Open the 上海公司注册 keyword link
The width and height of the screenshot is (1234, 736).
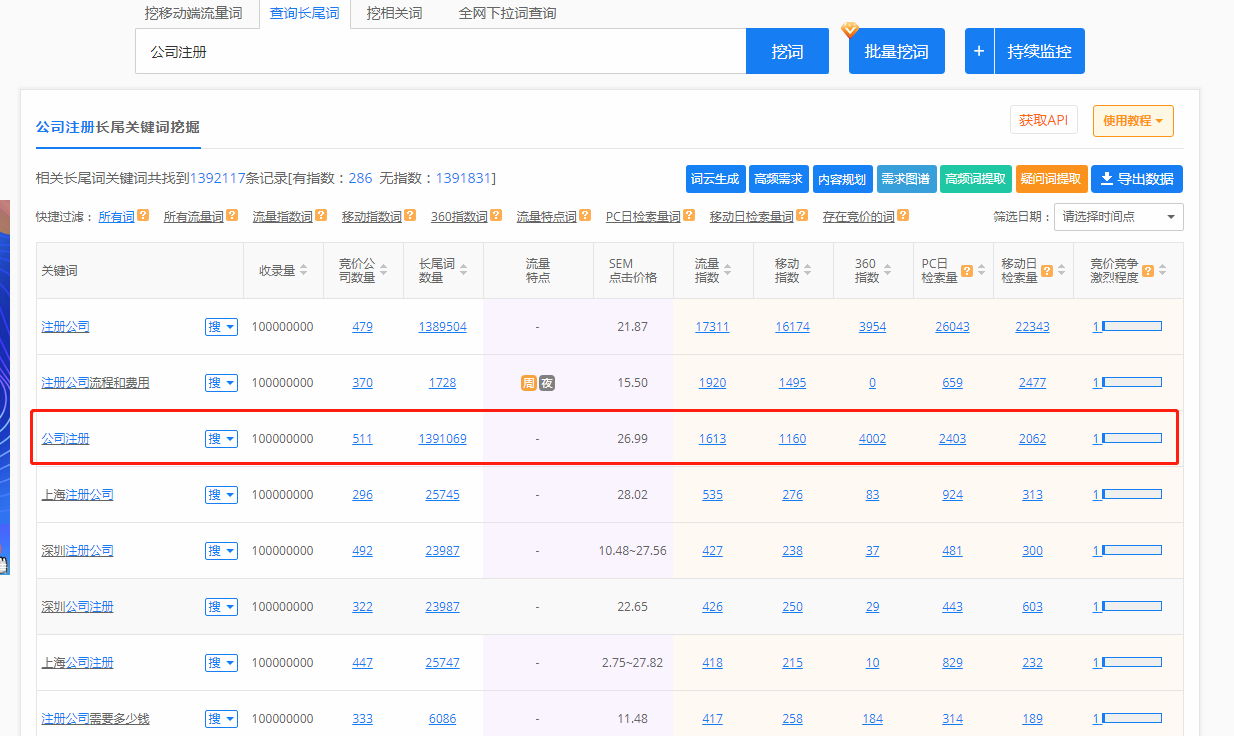tap(77, 663)
